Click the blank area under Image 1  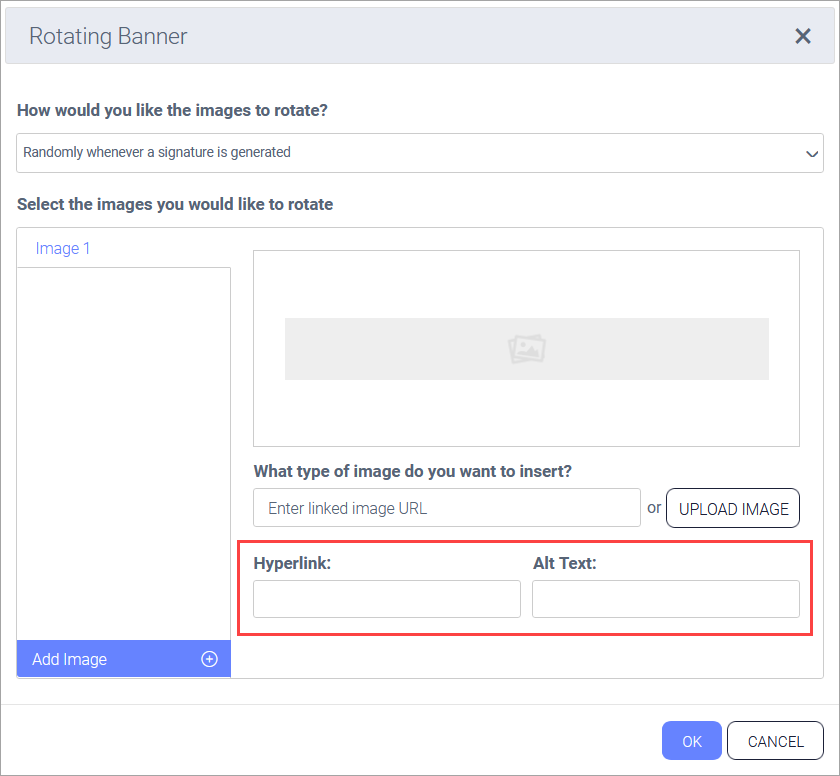click(124, 450)
